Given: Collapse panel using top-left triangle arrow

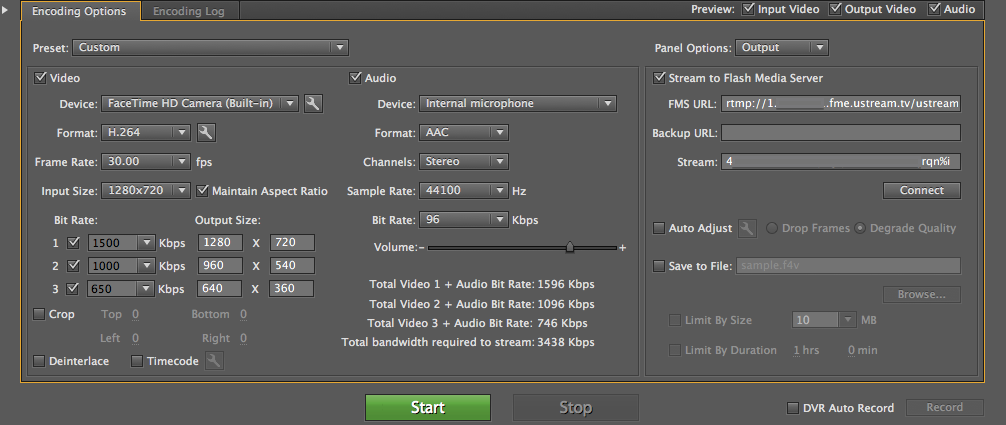Looking at the screenshot, I should (x=6, y=10).
